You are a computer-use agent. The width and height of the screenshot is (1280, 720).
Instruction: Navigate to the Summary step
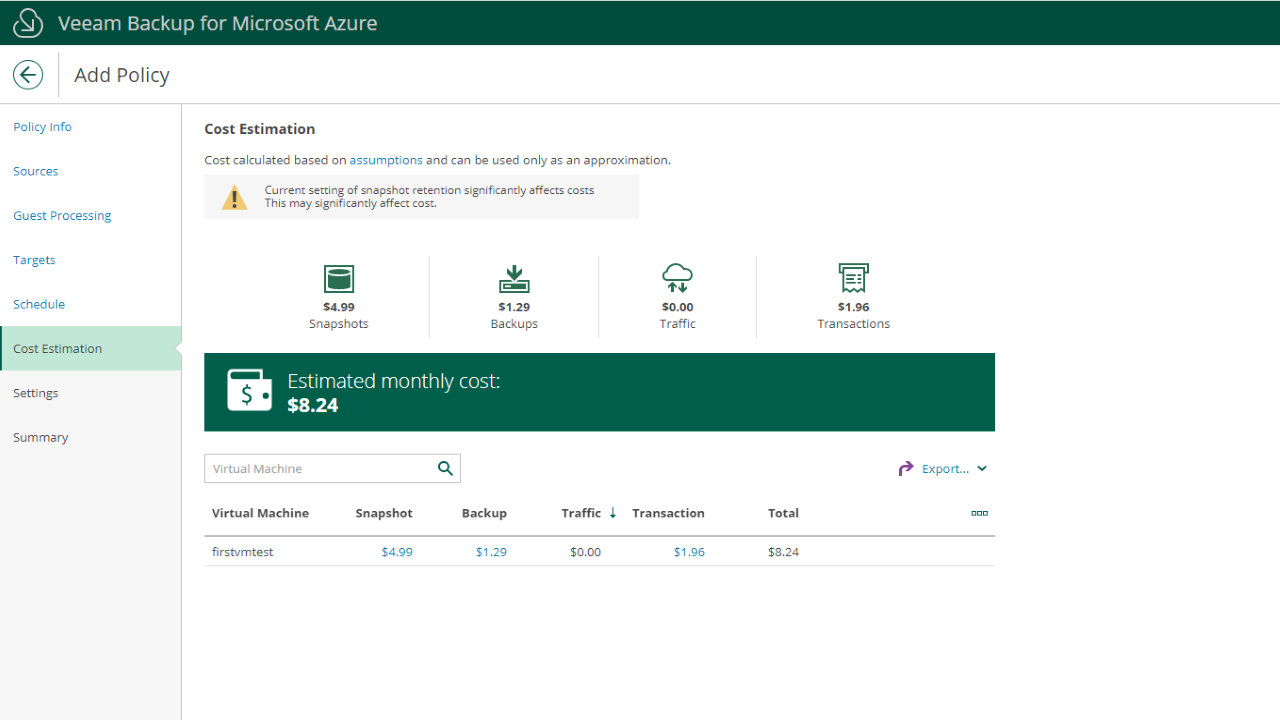pos(41,437)
